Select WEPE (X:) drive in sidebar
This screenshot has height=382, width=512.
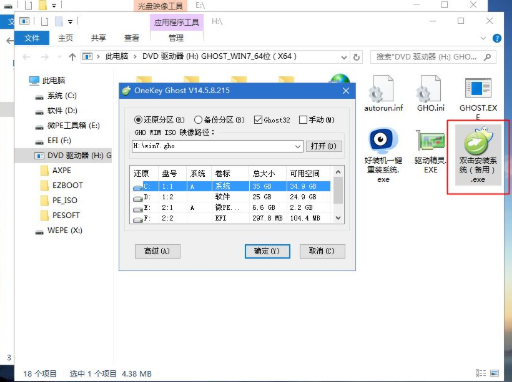[x=59, y=230]
